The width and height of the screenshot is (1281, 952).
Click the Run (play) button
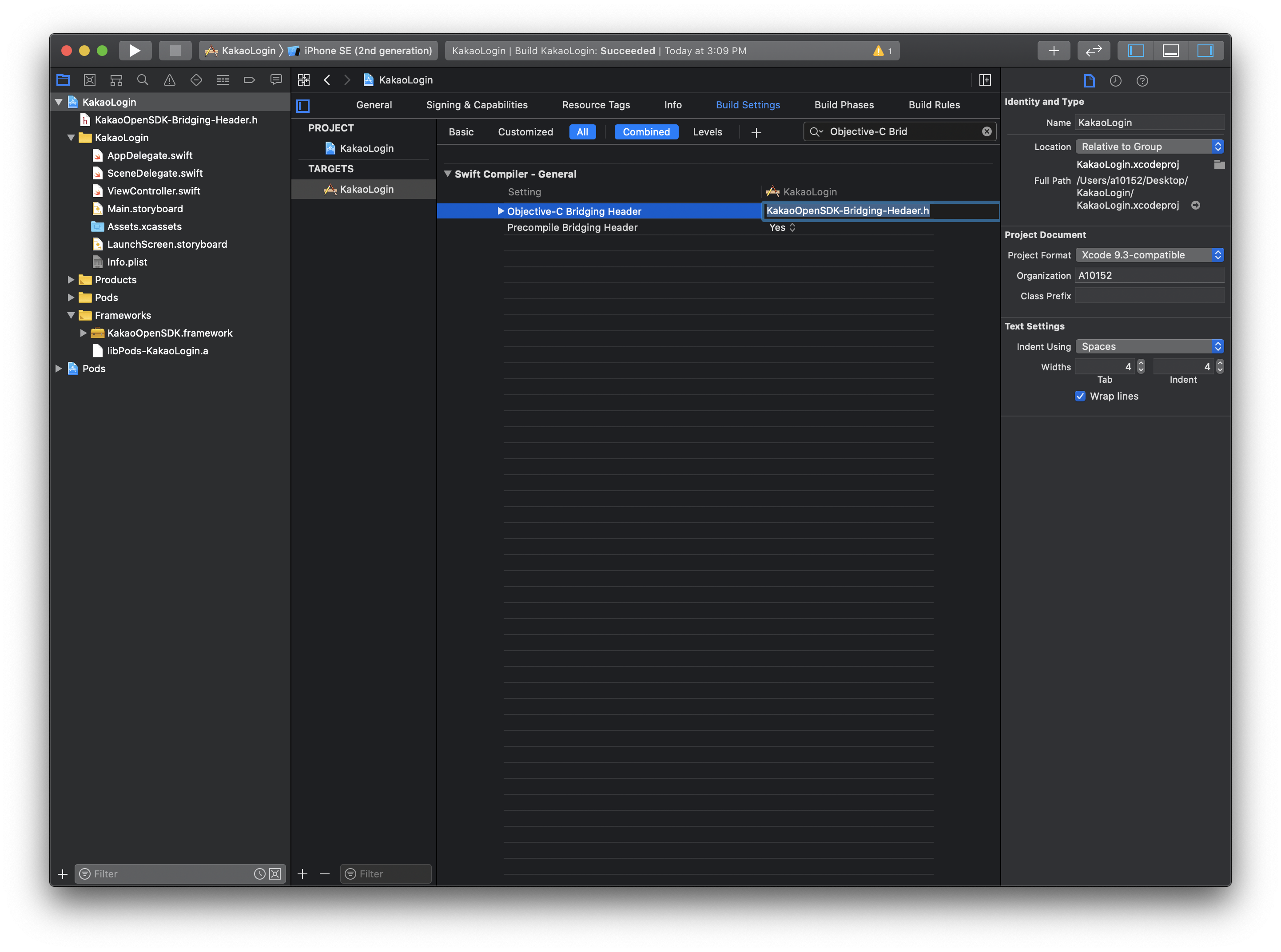(135, 51)
